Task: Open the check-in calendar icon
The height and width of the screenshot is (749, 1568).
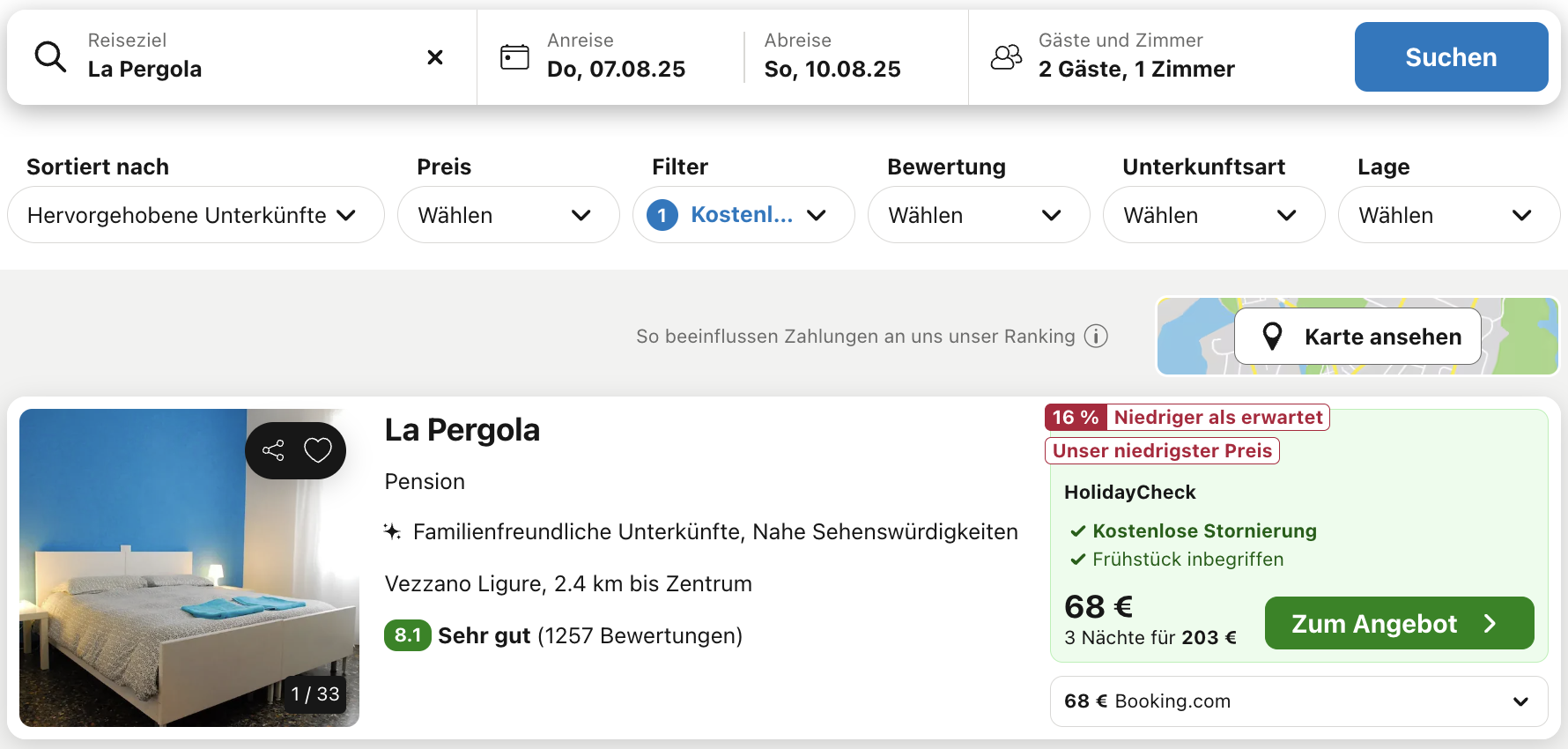Action: coord(514,57)
